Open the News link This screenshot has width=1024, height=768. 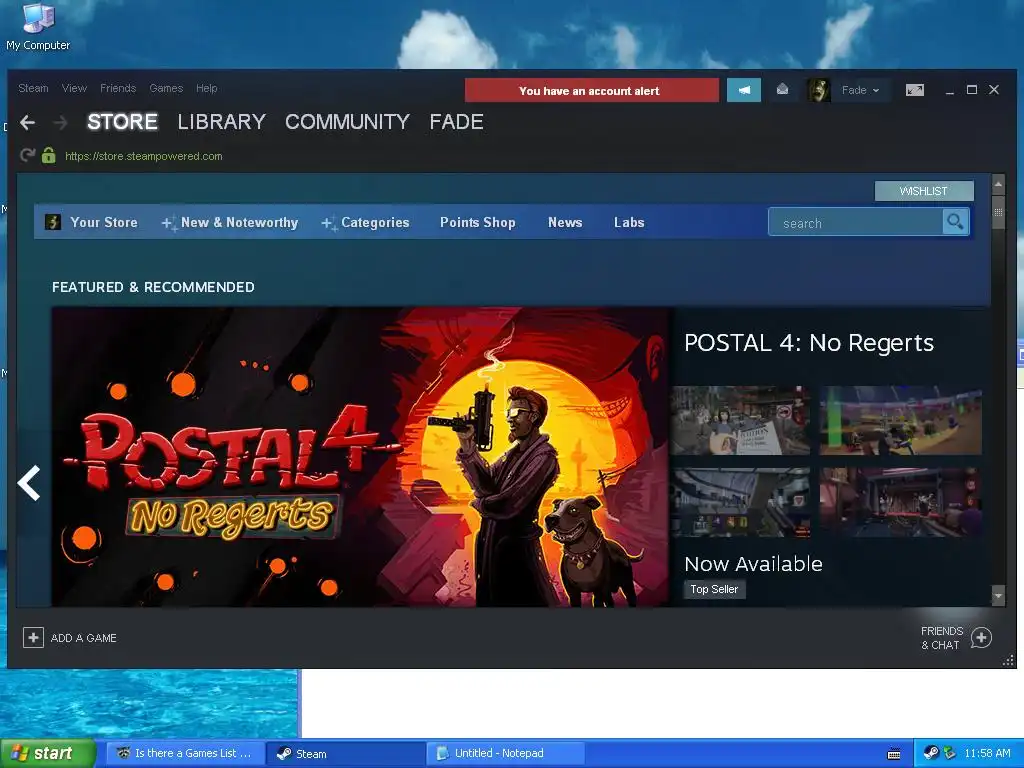click(565, 222)
